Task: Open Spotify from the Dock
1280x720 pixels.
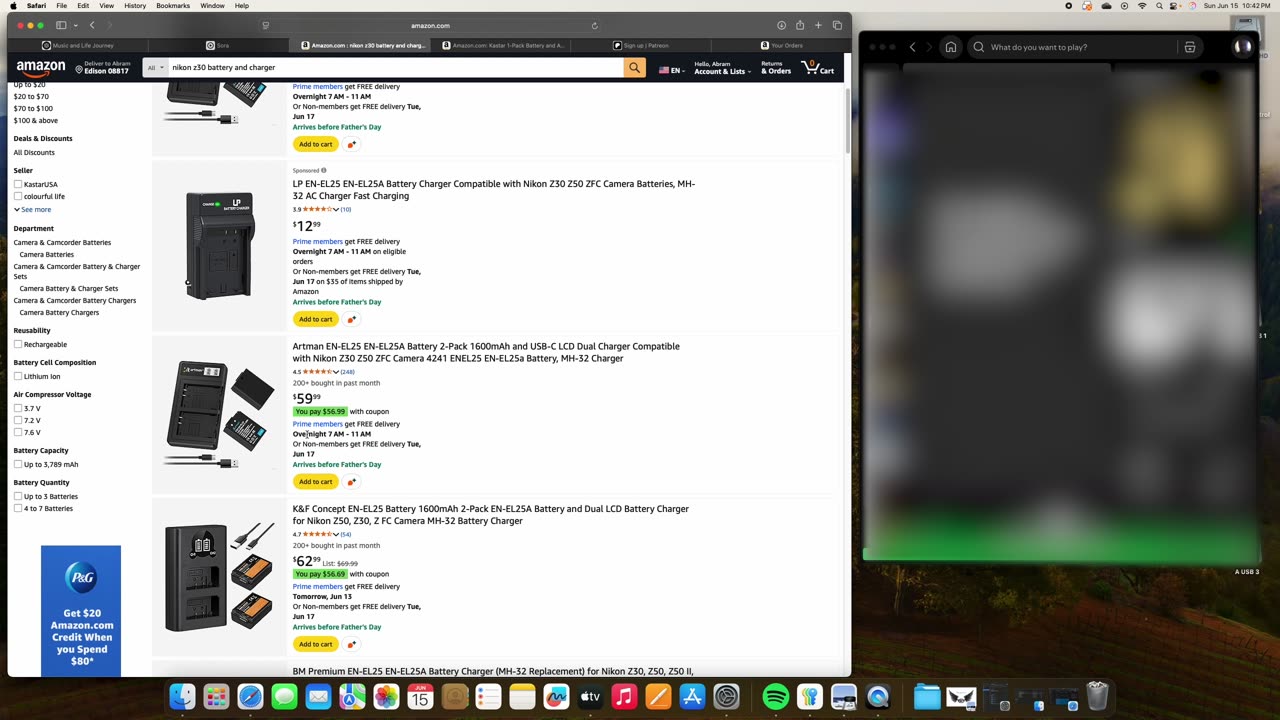Action: 775,696
